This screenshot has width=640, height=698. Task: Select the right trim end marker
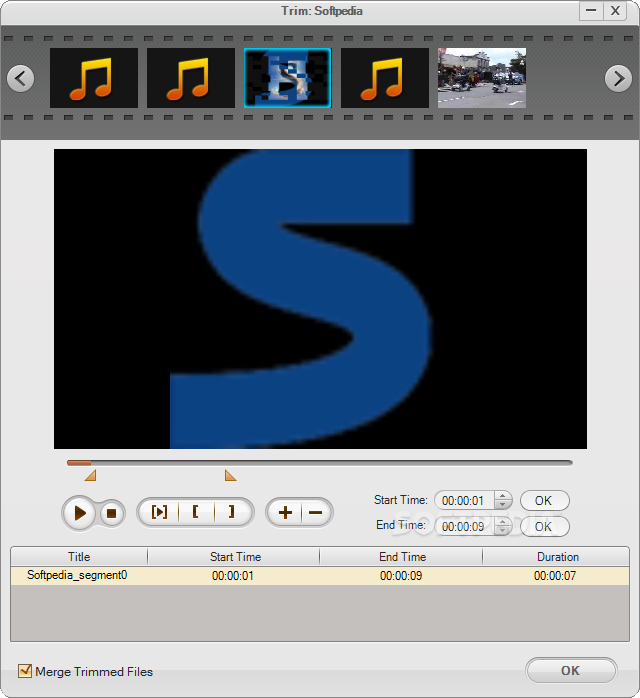[230, 475]
